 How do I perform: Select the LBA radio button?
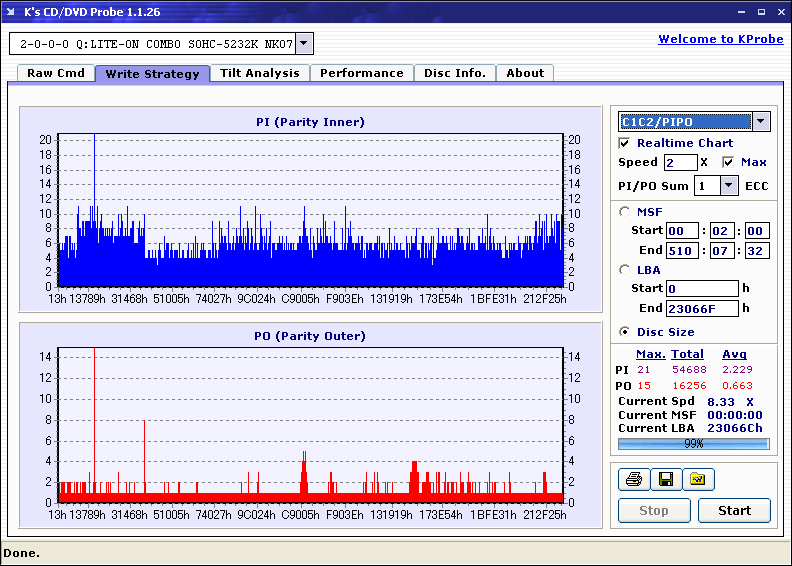click(x=625, y=269)
